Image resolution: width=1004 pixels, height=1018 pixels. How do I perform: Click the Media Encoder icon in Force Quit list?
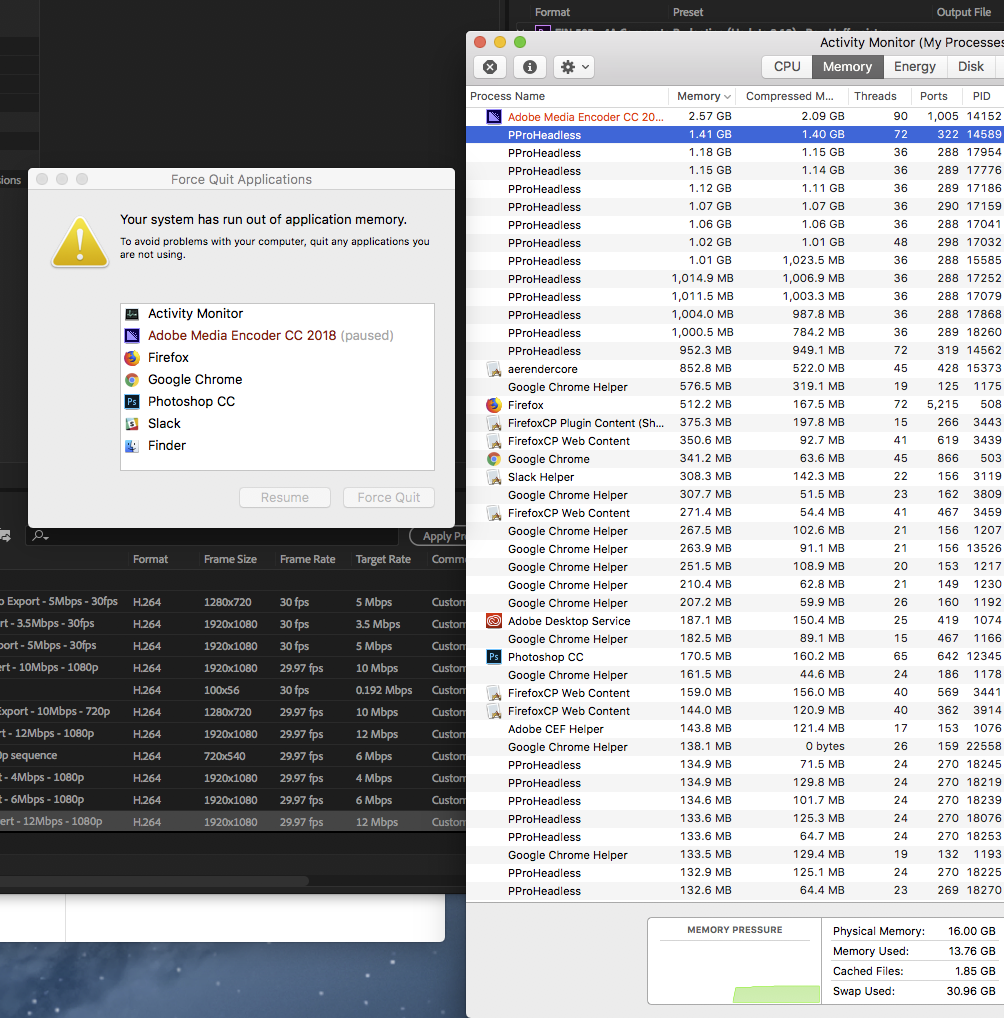[x=132, y=336]
